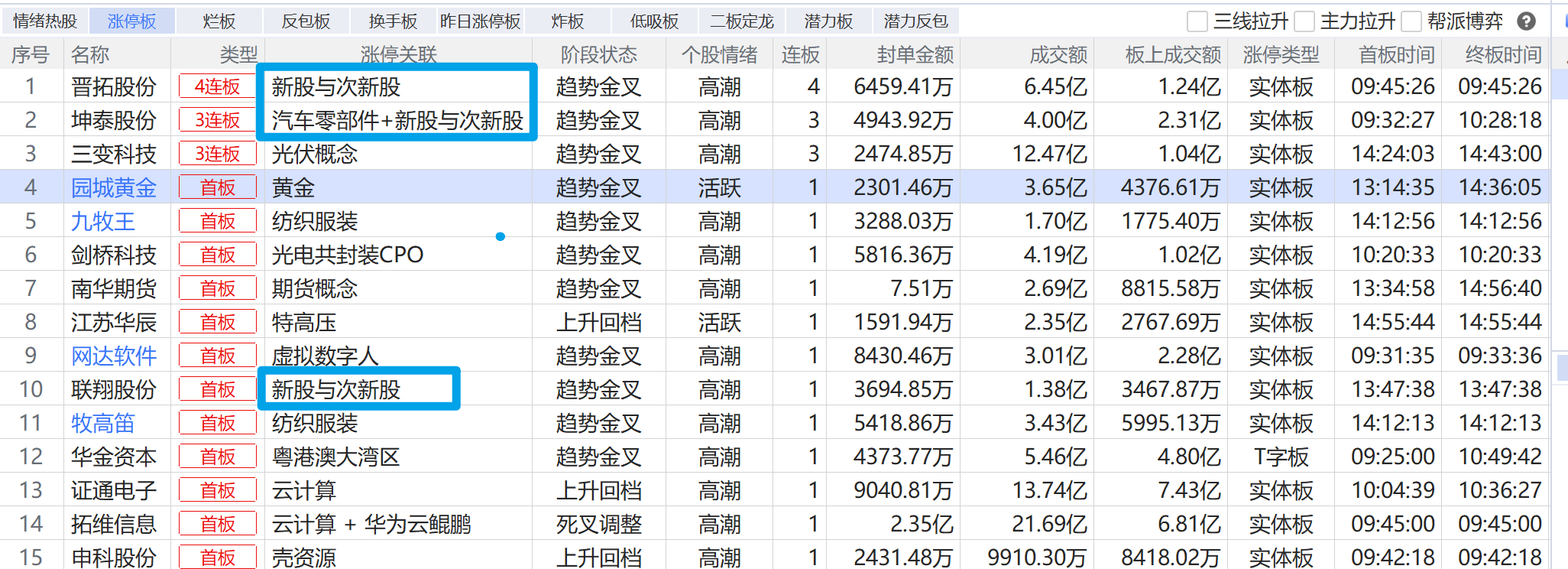Sort by the 连板 column header

(800, 55)
